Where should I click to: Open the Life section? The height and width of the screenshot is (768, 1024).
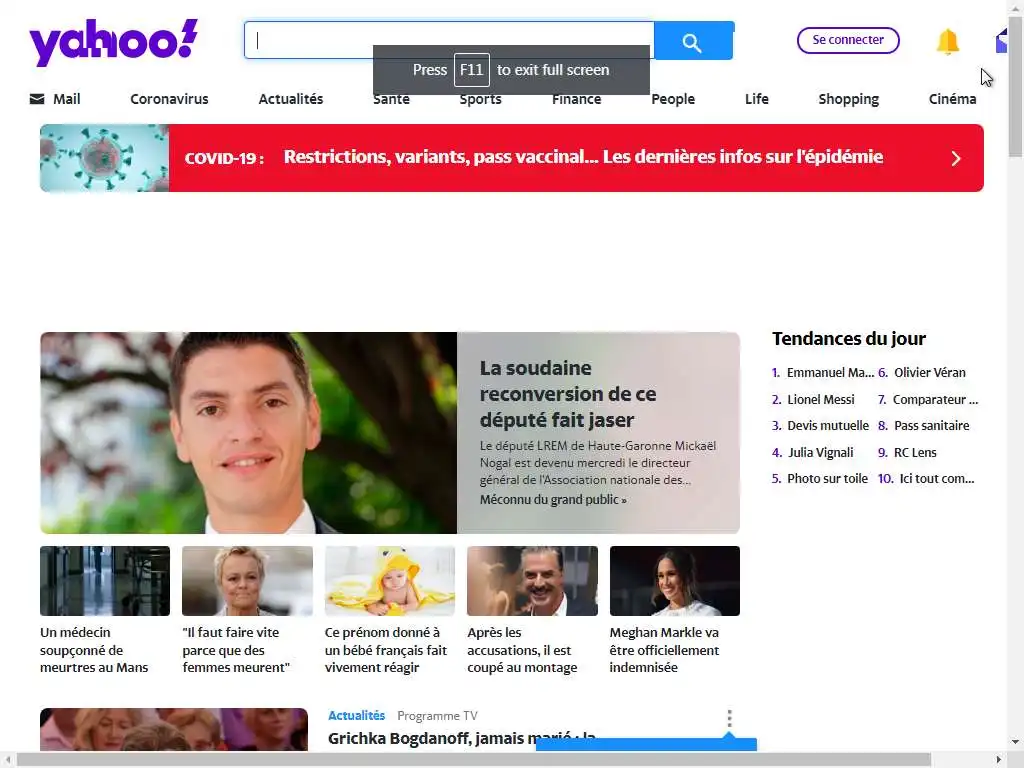pyautogui.click(x=756, y=99)
